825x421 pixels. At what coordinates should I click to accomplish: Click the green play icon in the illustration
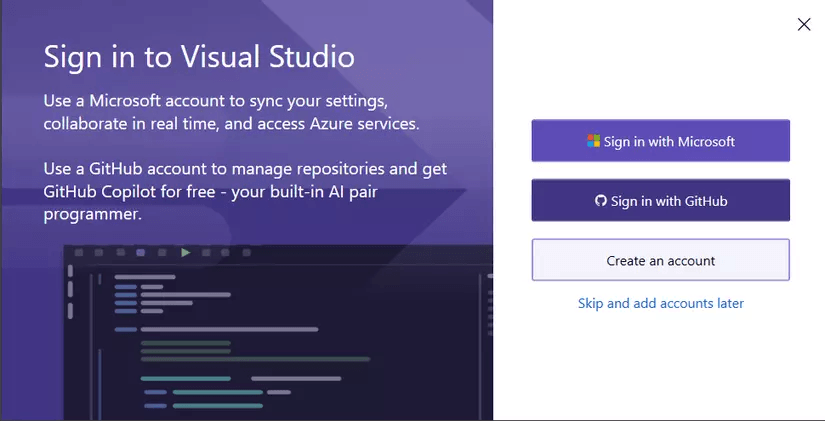pyautogui.click(x=185, y=253)
